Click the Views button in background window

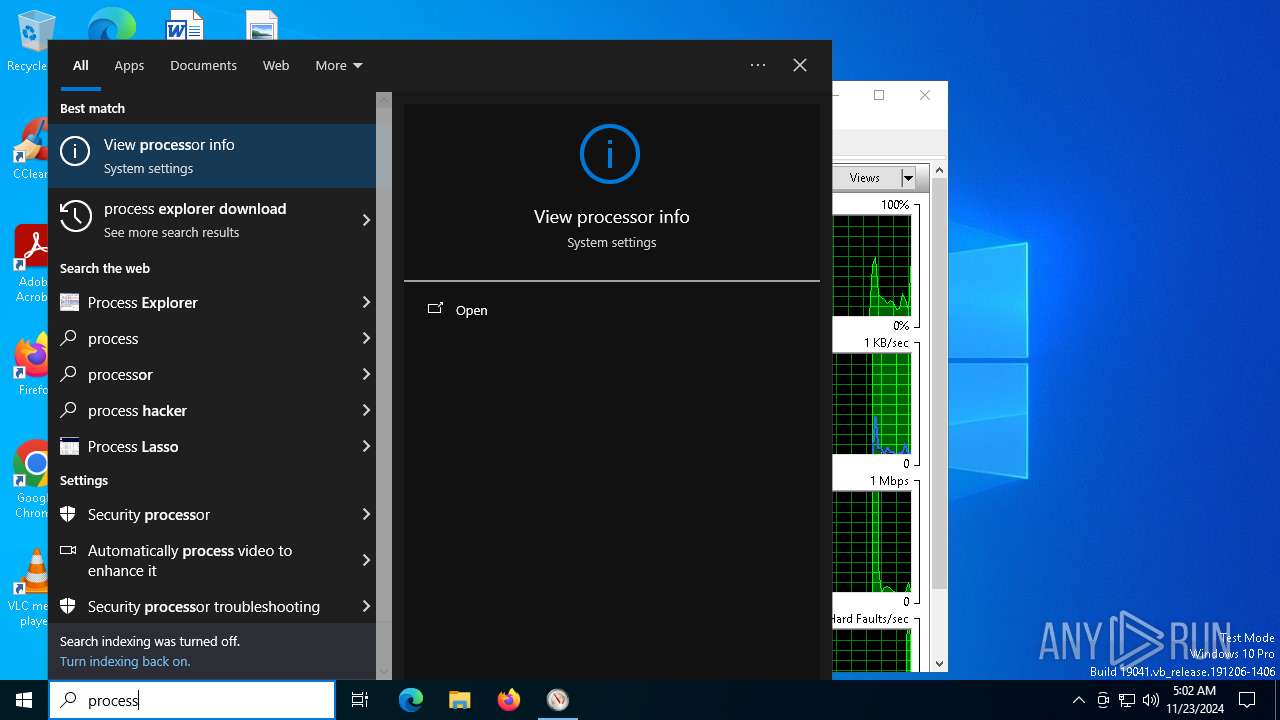click(x=866, y=178)
